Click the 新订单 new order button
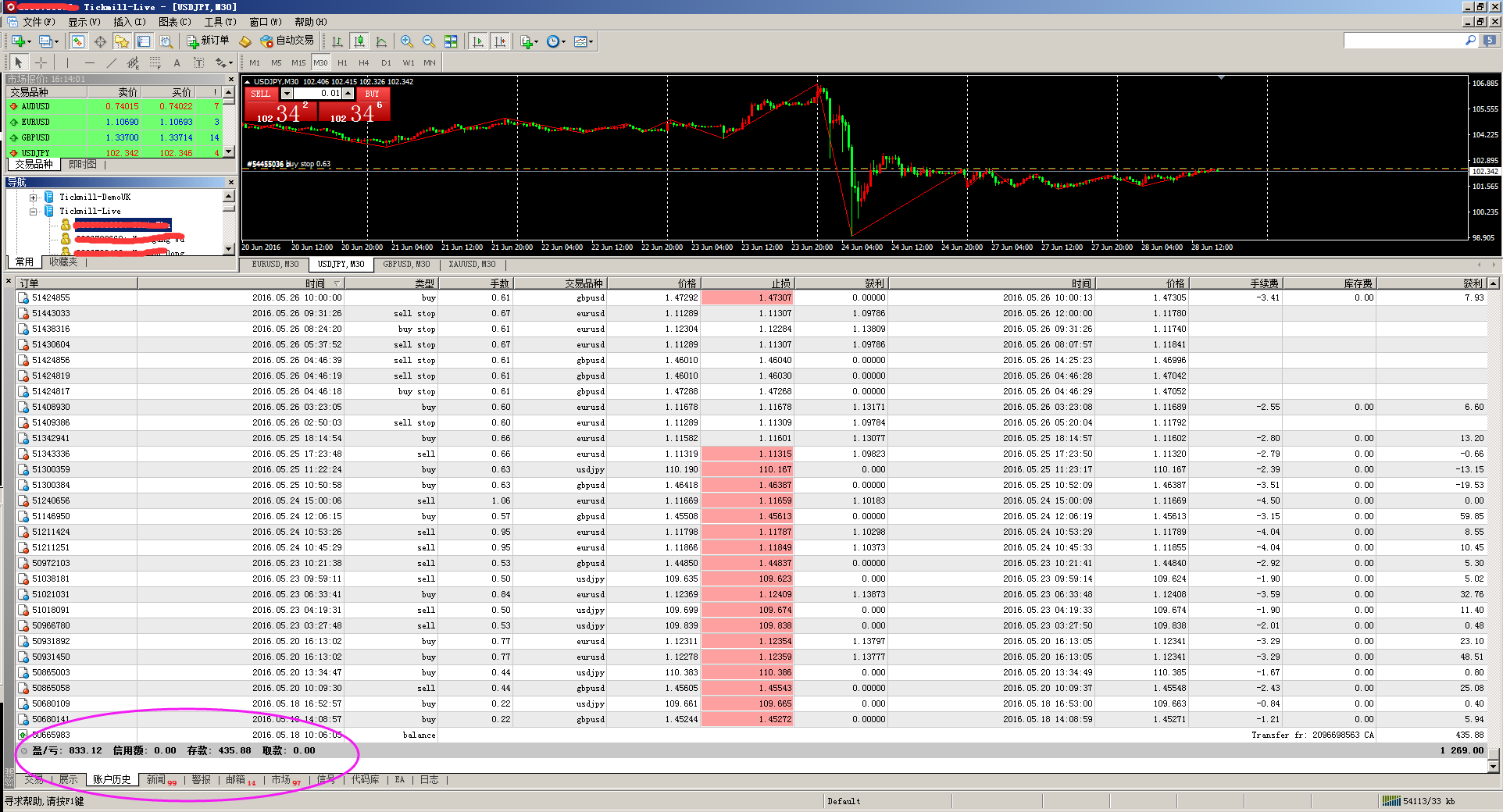Viewport: 1503px width, 812px height. pyautogui.click(x=208, y=41)
